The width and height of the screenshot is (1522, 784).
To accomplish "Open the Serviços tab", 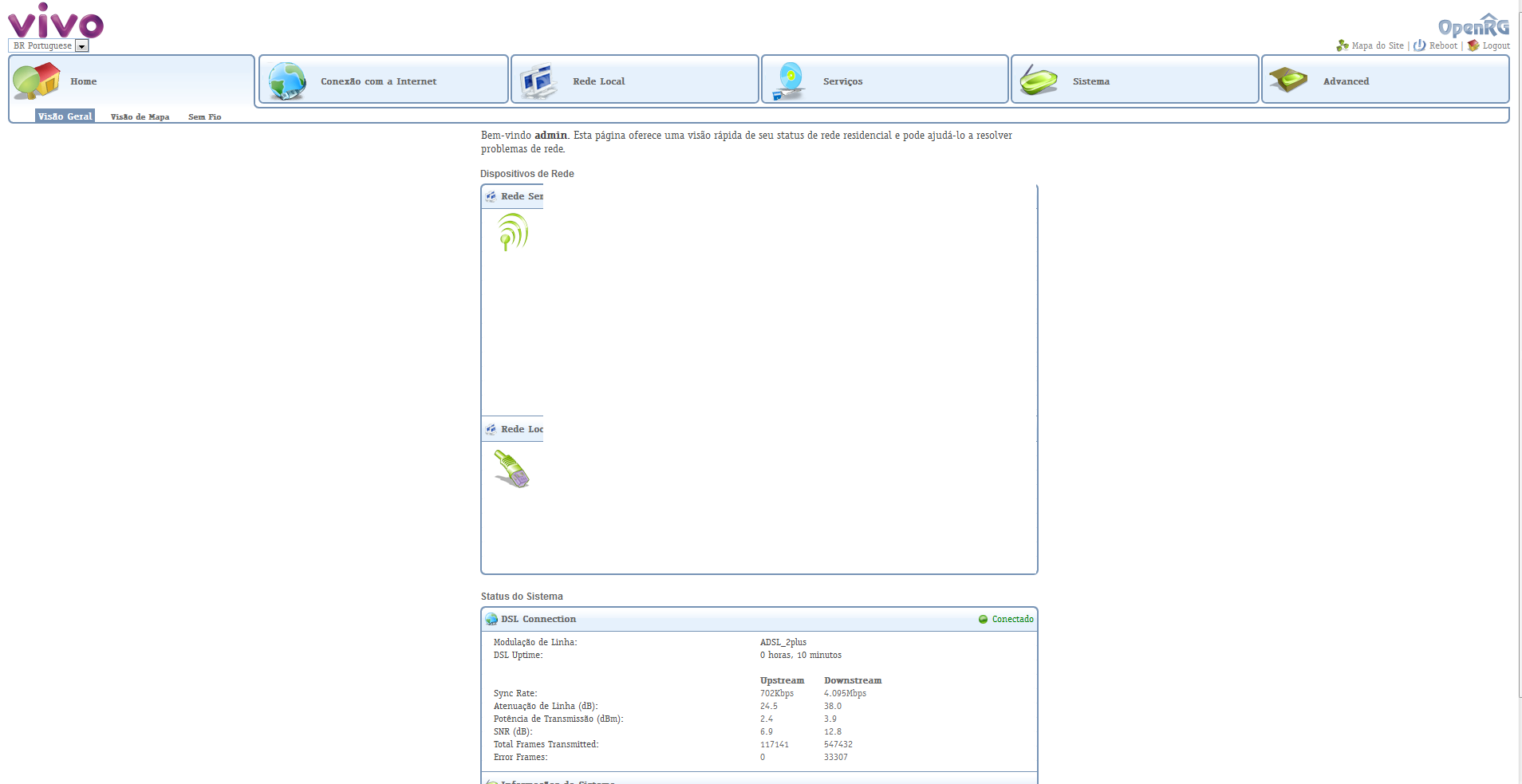I will coord(885,79).
